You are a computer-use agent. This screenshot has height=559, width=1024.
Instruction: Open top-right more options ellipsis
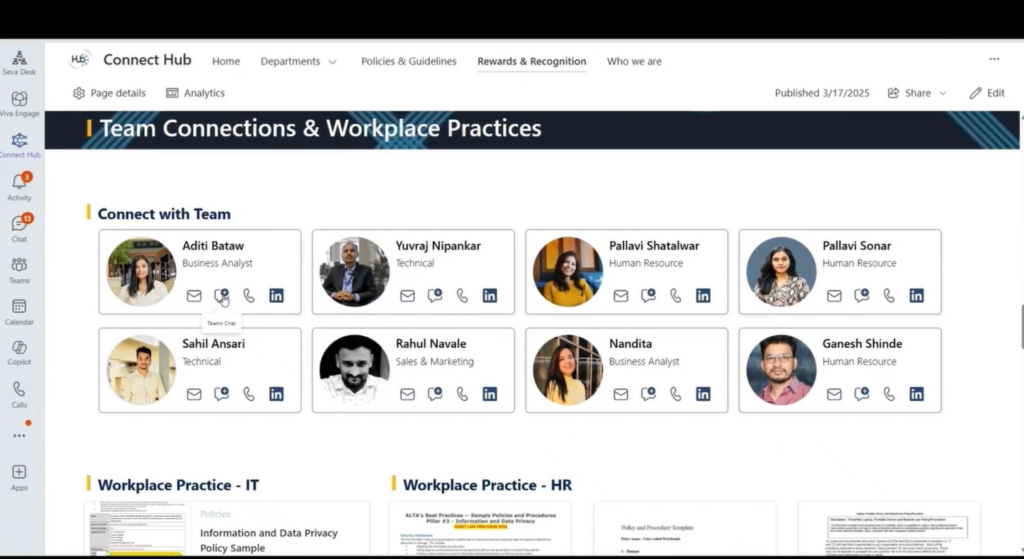(x=994, y=59)
